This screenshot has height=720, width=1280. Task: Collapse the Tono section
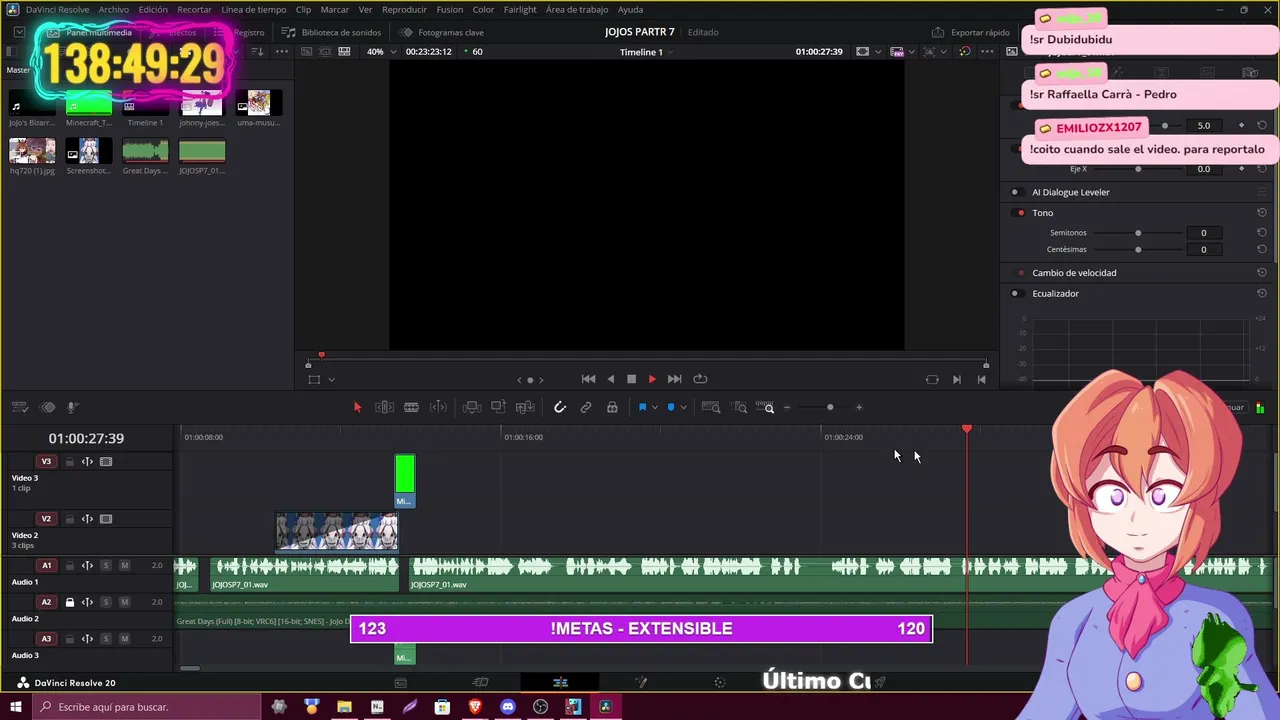1042,213
